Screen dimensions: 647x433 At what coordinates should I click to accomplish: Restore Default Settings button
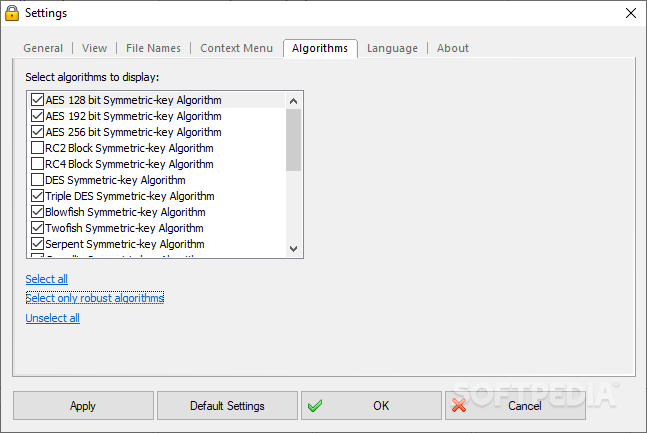[227, 406]
